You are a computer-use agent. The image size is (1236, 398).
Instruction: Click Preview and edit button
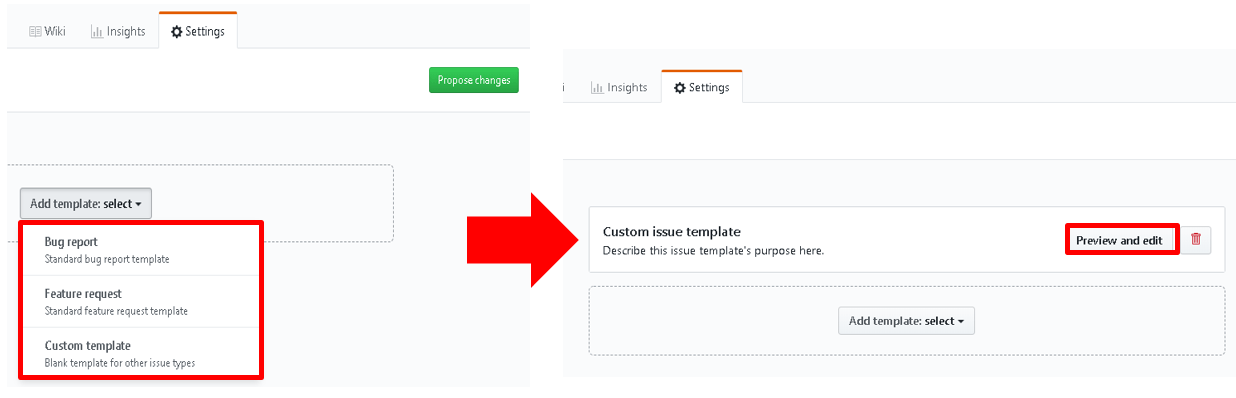click(x=1119, y=240)
